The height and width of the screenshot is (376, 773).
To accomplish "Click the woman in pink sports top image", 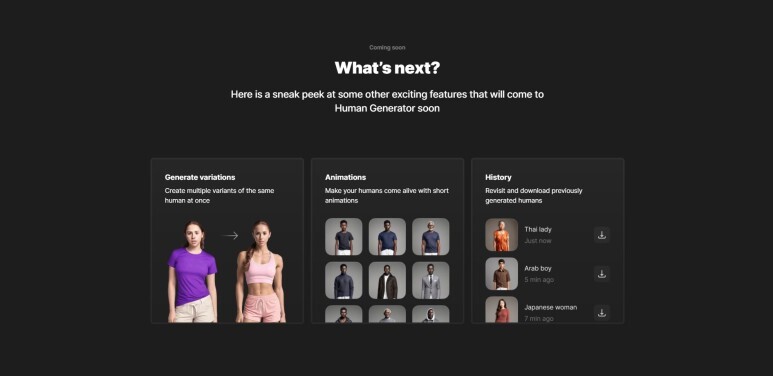I will coord(261,272).
